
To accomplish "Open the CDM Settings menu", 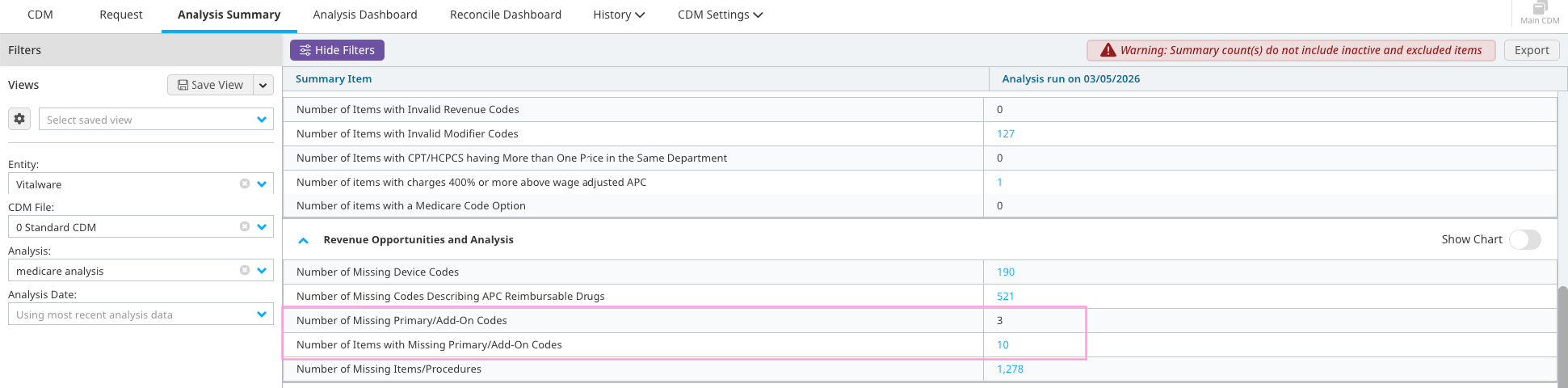I will 720,15.
